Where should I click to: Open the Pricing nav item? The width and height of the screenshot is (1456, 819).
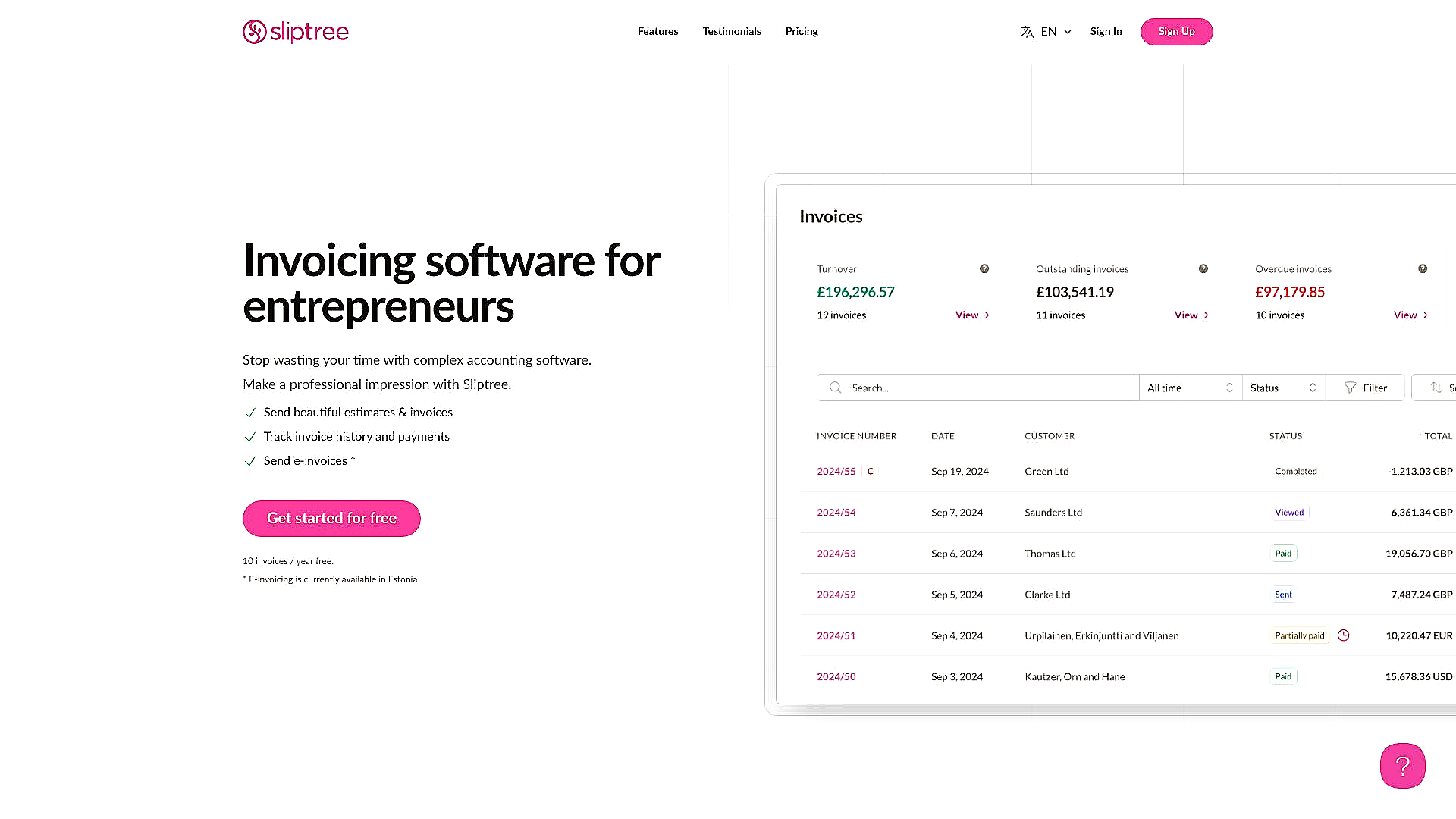pos(802,31)
